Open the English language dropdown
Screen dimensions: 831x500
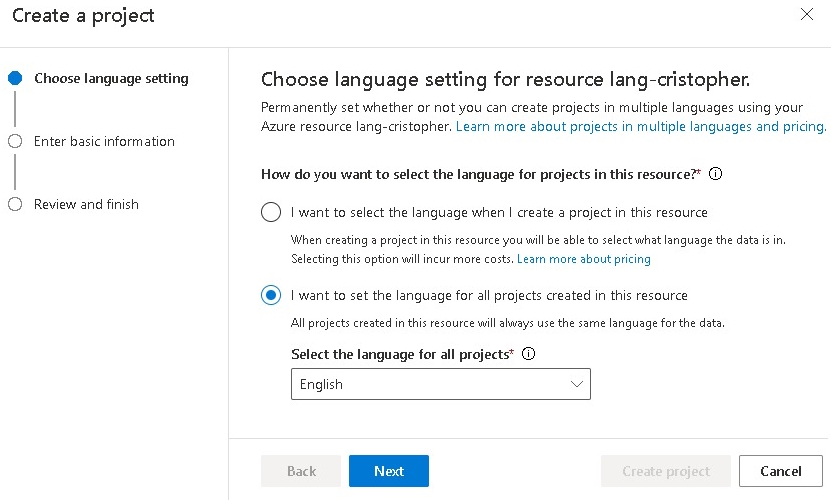[440, 384]
